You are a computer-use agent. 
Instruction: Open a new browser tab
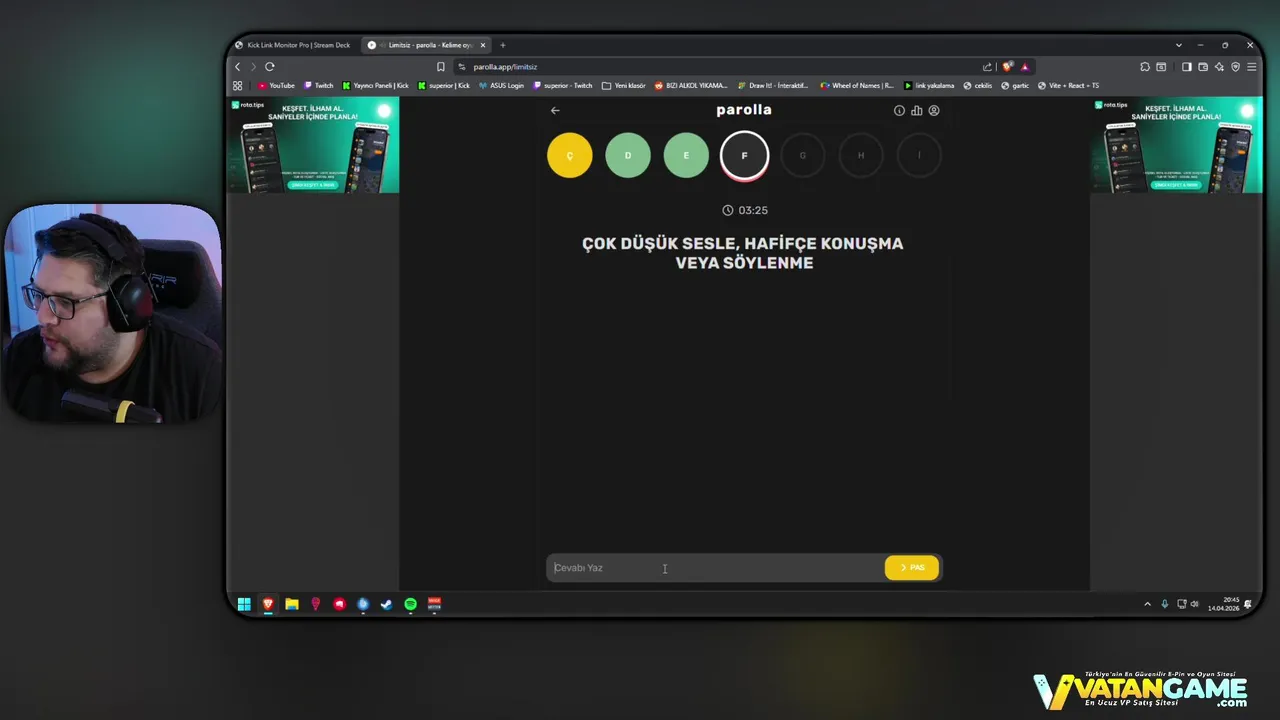(503, 45)
